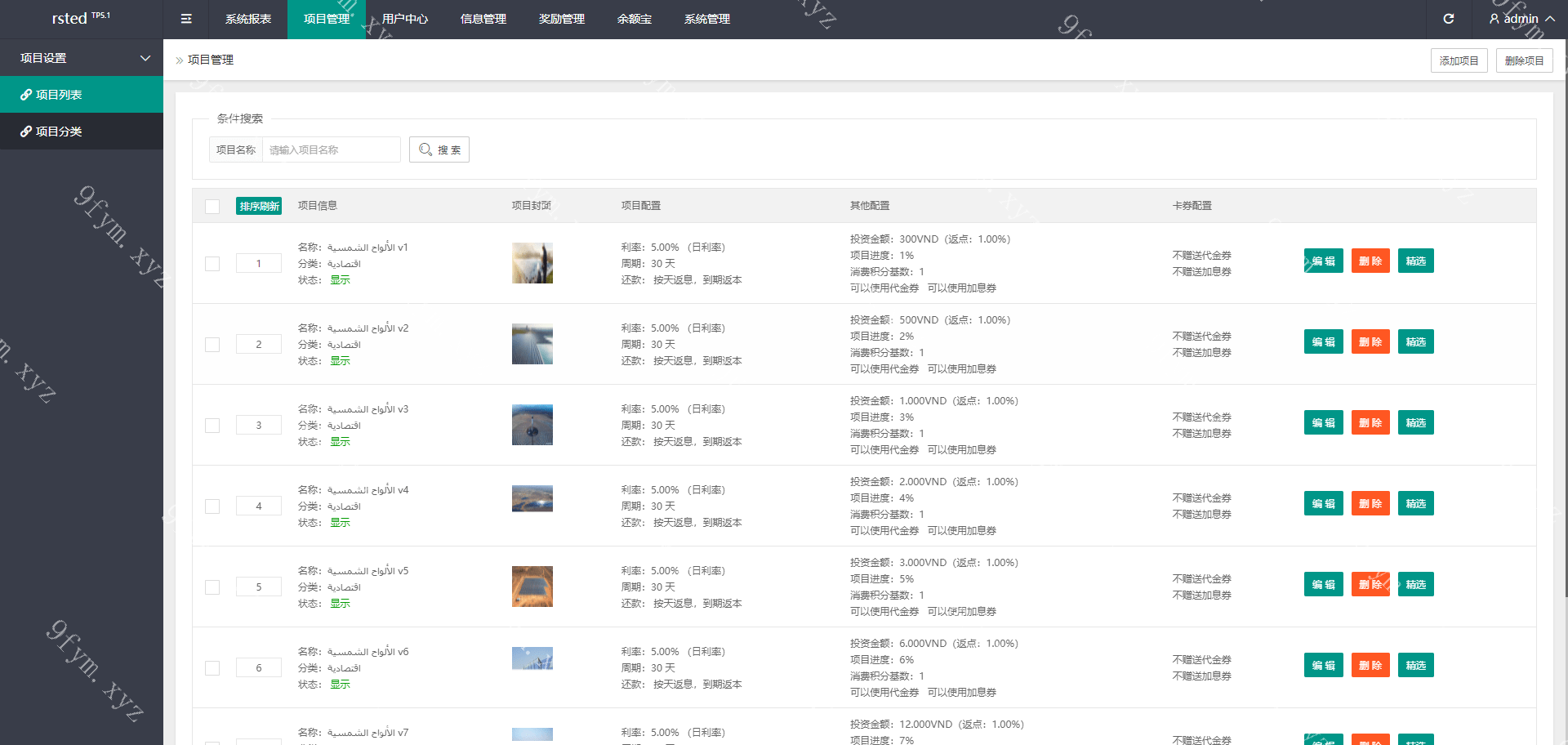Open the 系统管理 menu

(x=707, y=19)
